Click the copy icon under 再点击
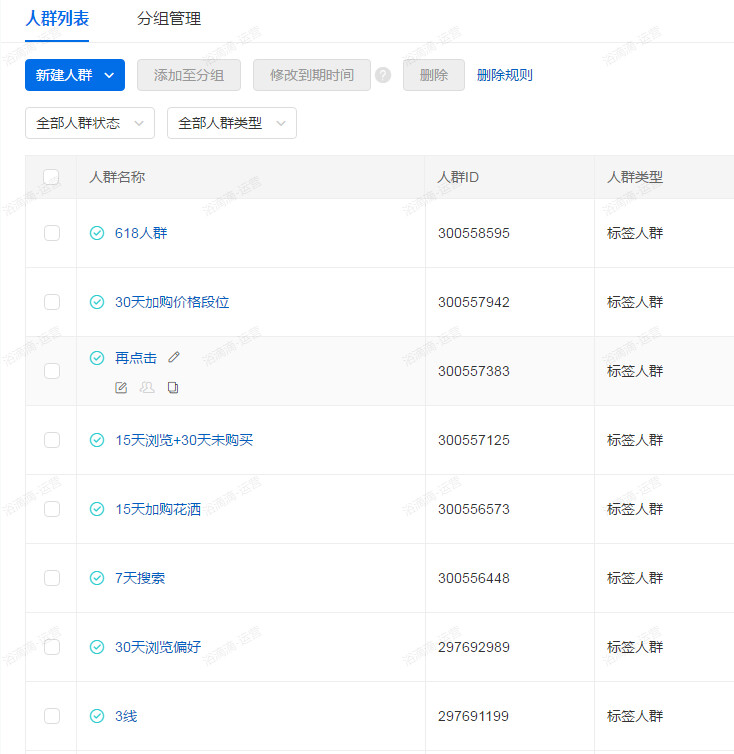This screenshot has width=734, height=754. click(173, 388)
